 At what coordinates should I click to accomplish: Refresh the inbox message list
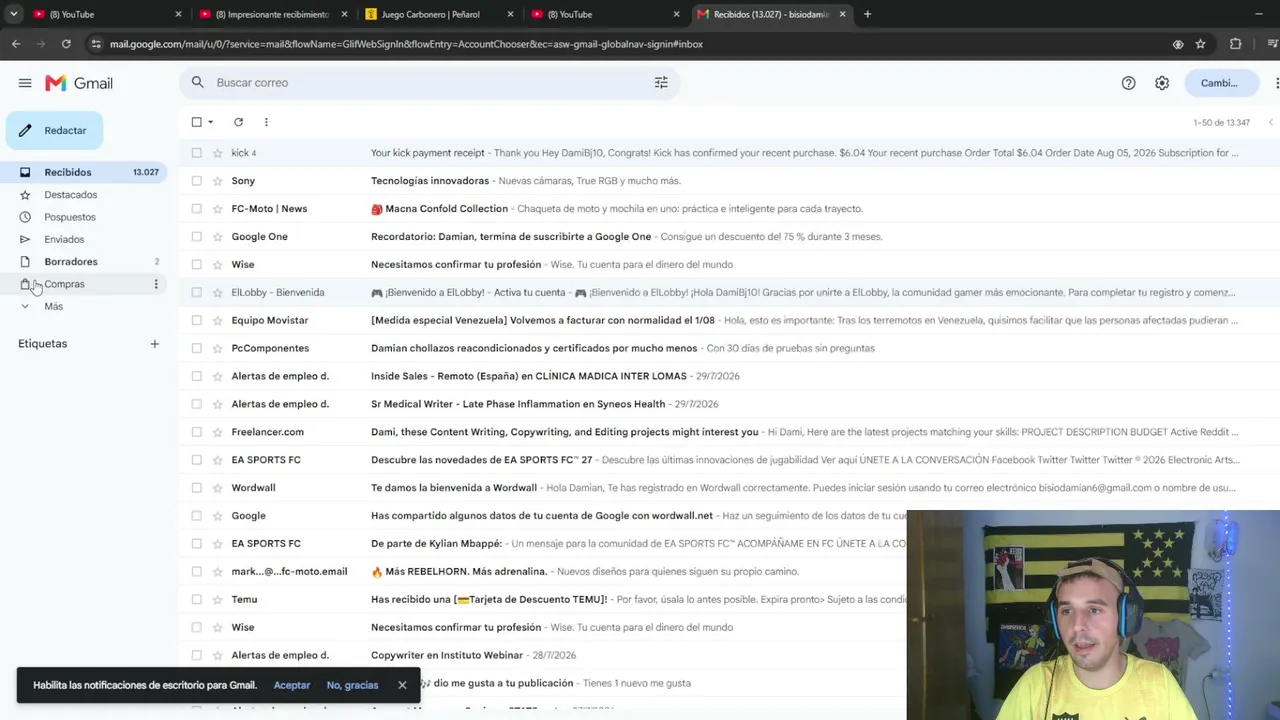238,122
